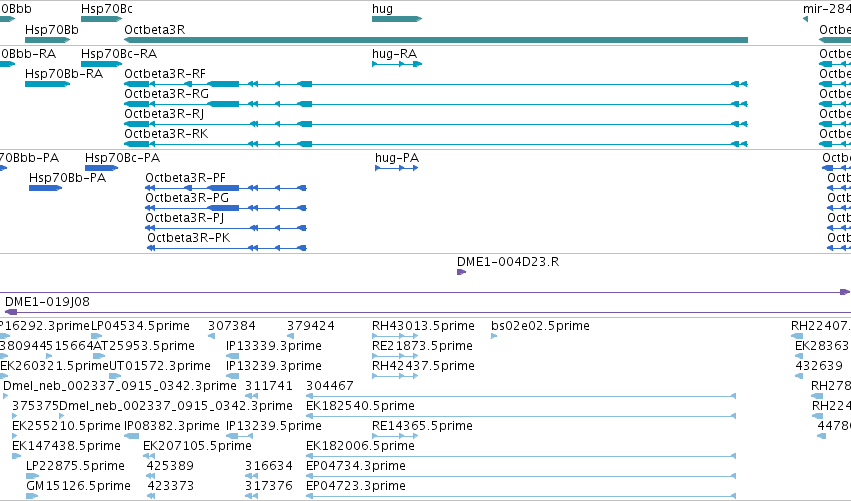Select the 423373 EST feature
Screen dimensions: 851x501
[x=151, y=496]
